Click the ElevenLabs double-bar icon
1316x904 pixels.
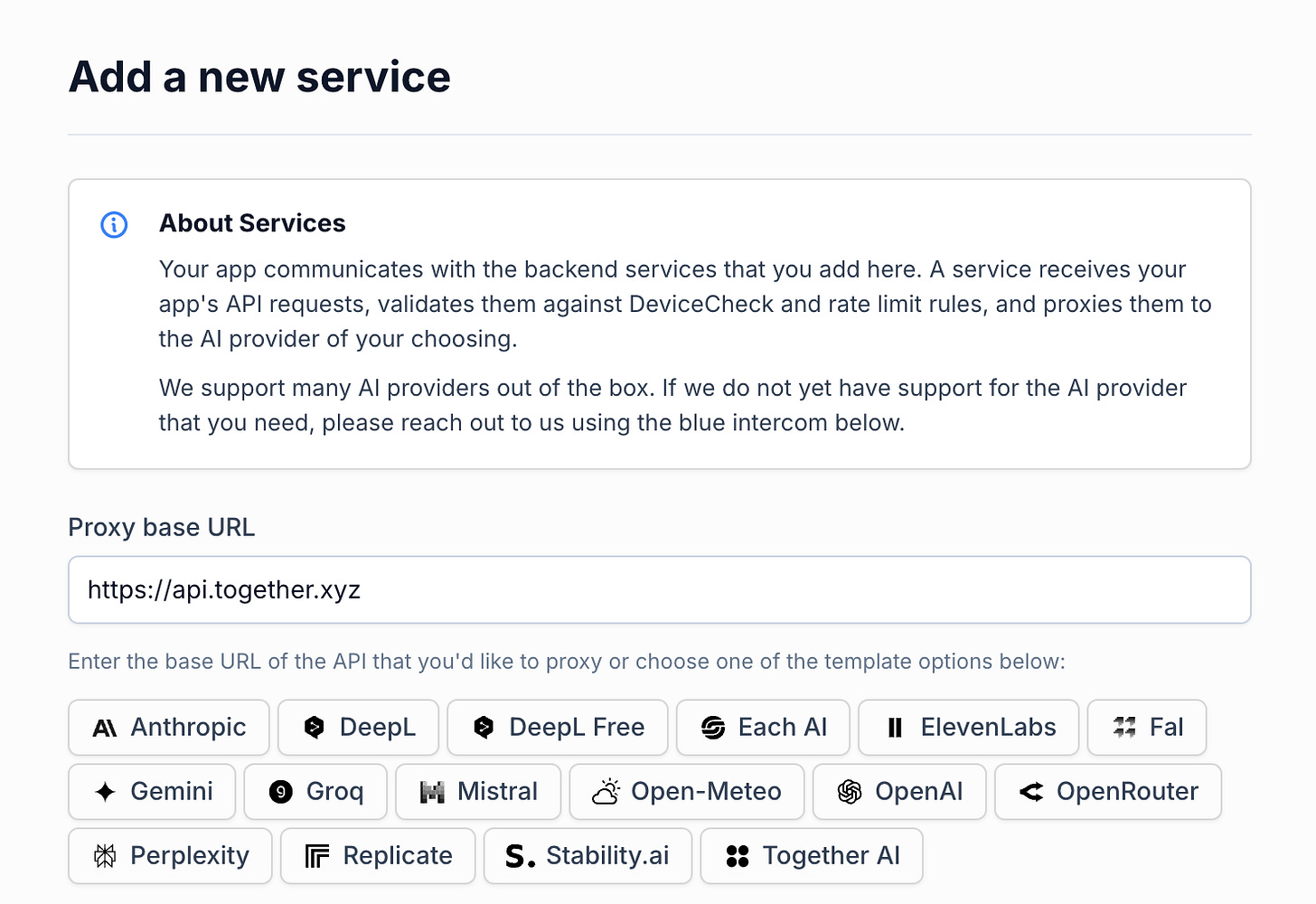tap(895, 728)
